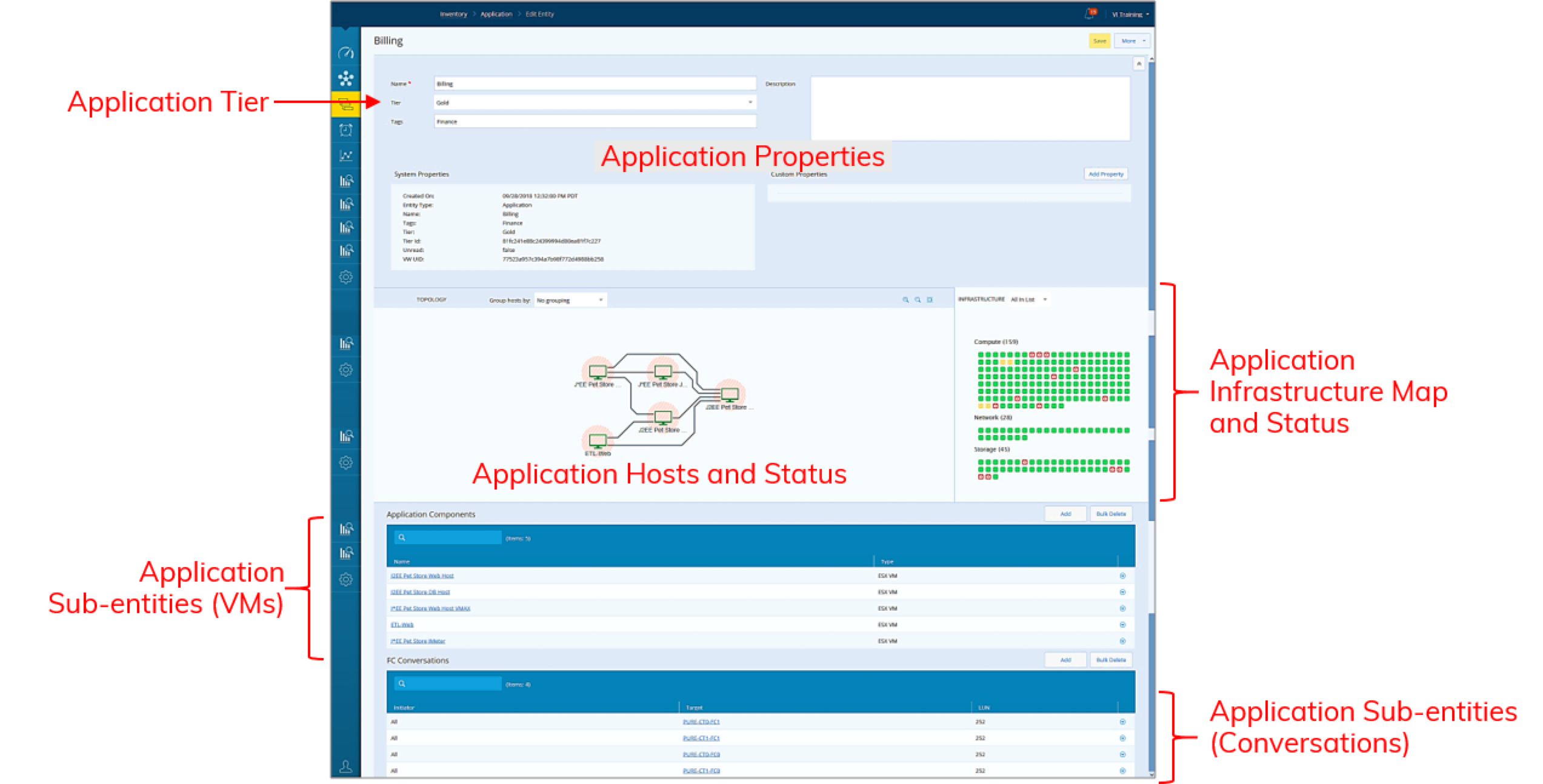Focus the Name field containing Billing
1543x784 pixels.
tap(595, 84)
